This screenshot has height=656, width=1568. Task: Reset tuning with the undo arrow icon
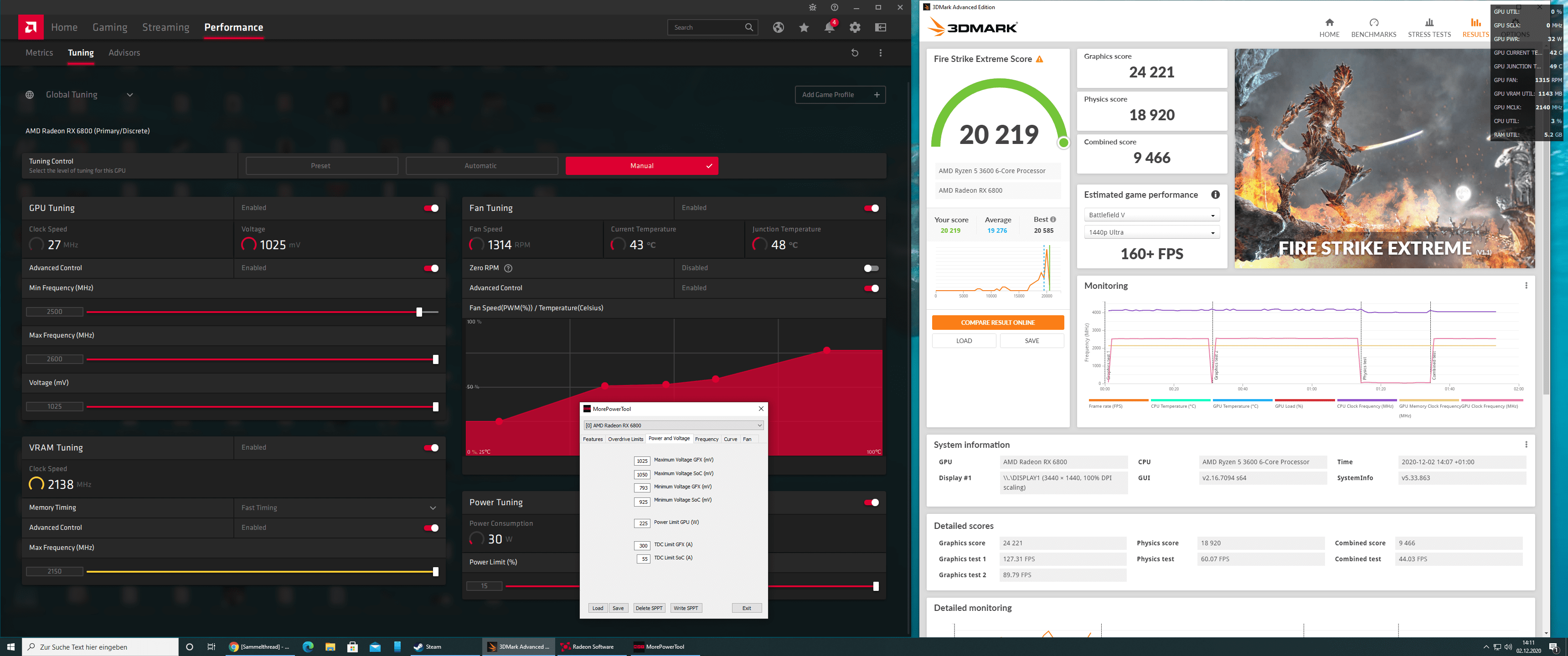point(855,53)
